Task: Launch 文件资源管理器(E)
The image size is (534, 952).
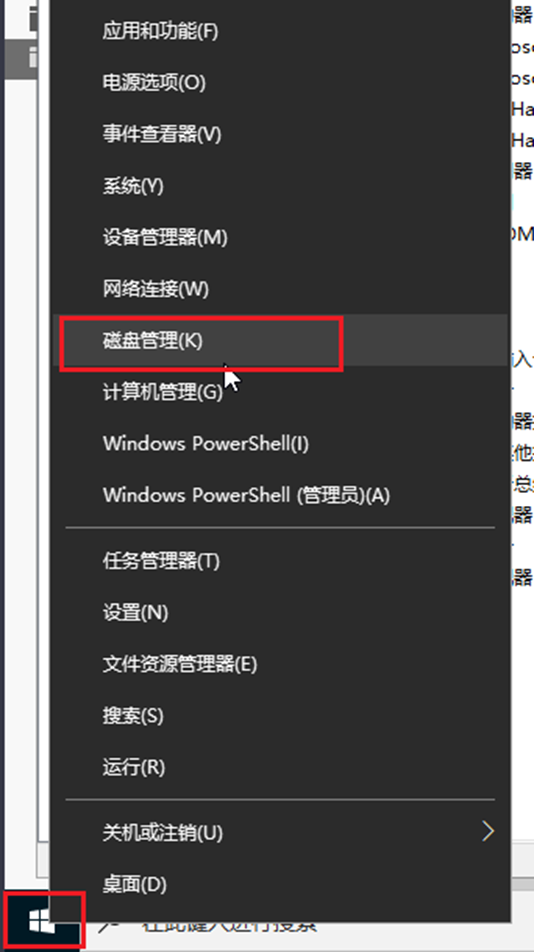Action: click(x=280, y=664)
